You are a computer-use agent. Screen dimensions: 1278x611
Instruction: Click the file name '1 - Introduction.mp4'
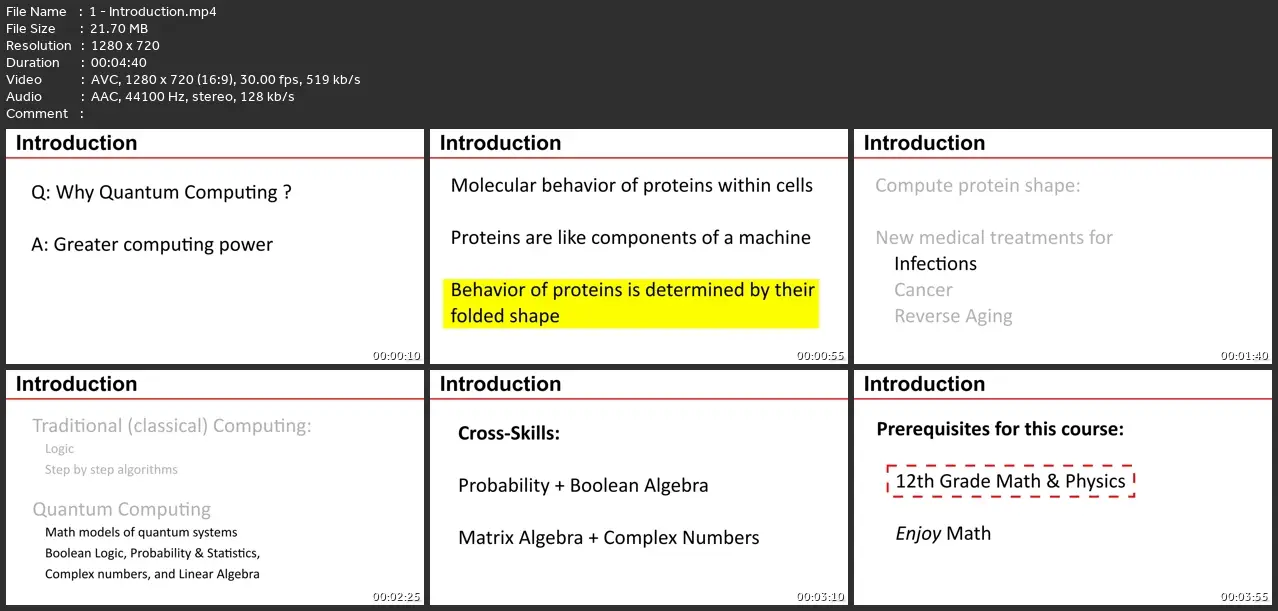(154, 12)
